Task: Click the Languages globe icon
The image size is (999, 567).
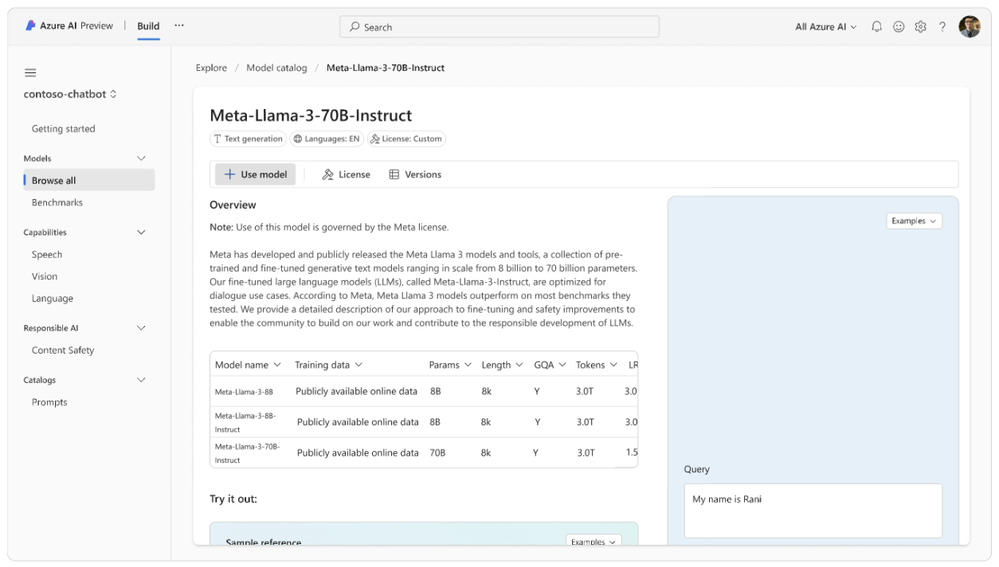Action: (x=298, y=139)
